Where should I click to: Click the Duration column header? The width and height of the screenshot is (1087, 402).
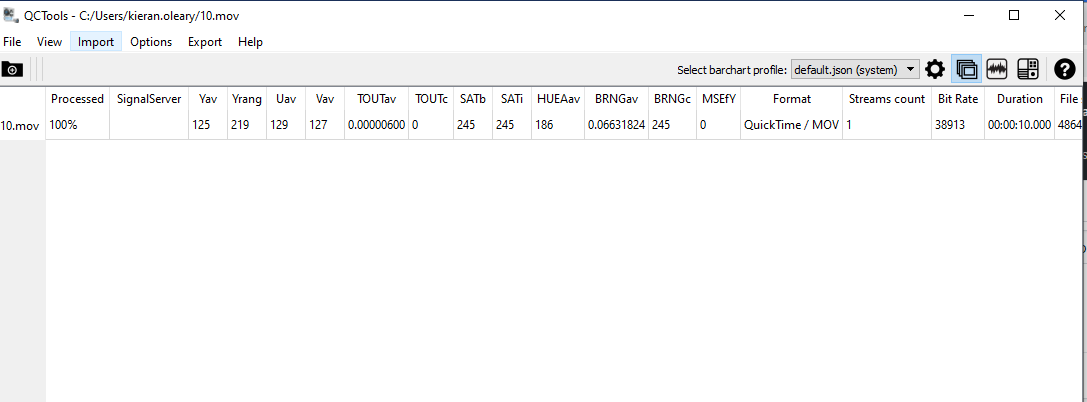click(1020, 99)
